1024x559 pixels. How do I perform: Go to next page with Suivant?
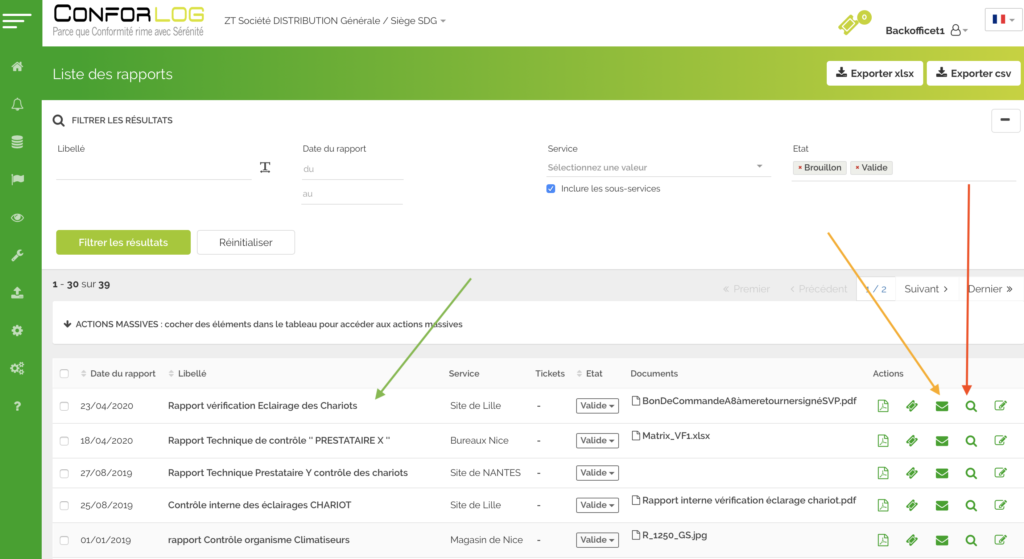(926, 289)
